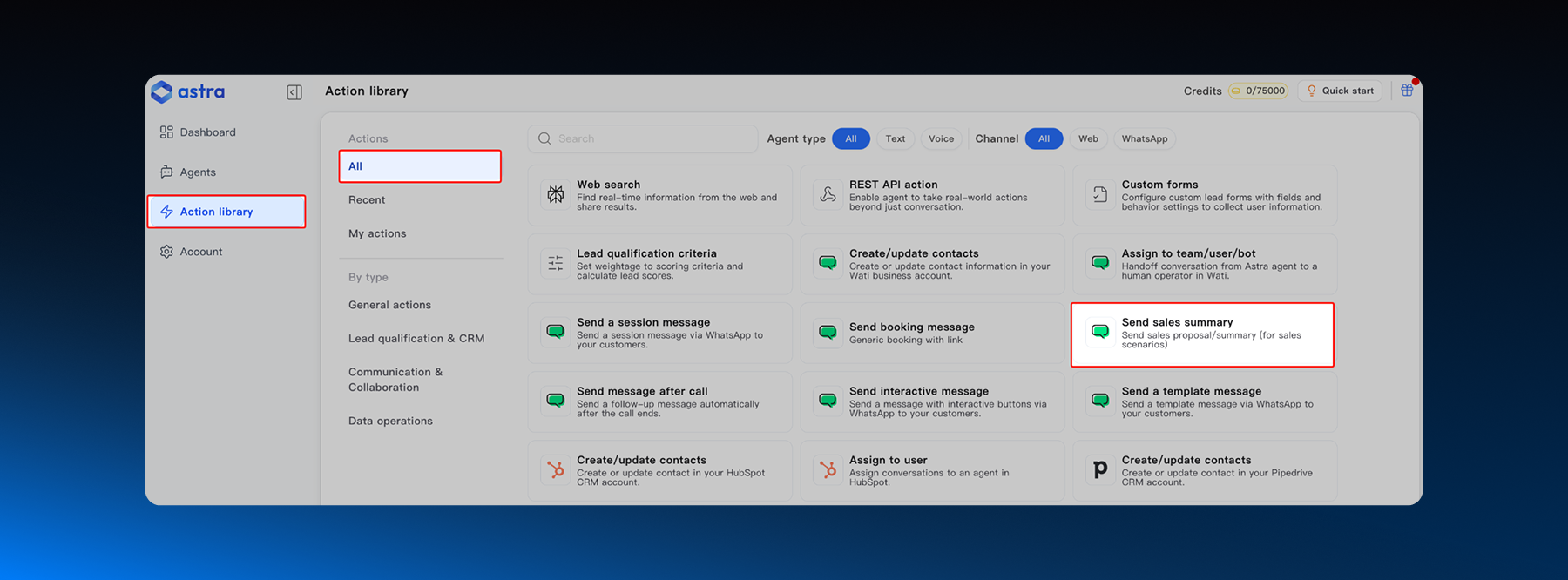Click the Account gear icon
Viewport: 1568px width, 580px height.
166,252
